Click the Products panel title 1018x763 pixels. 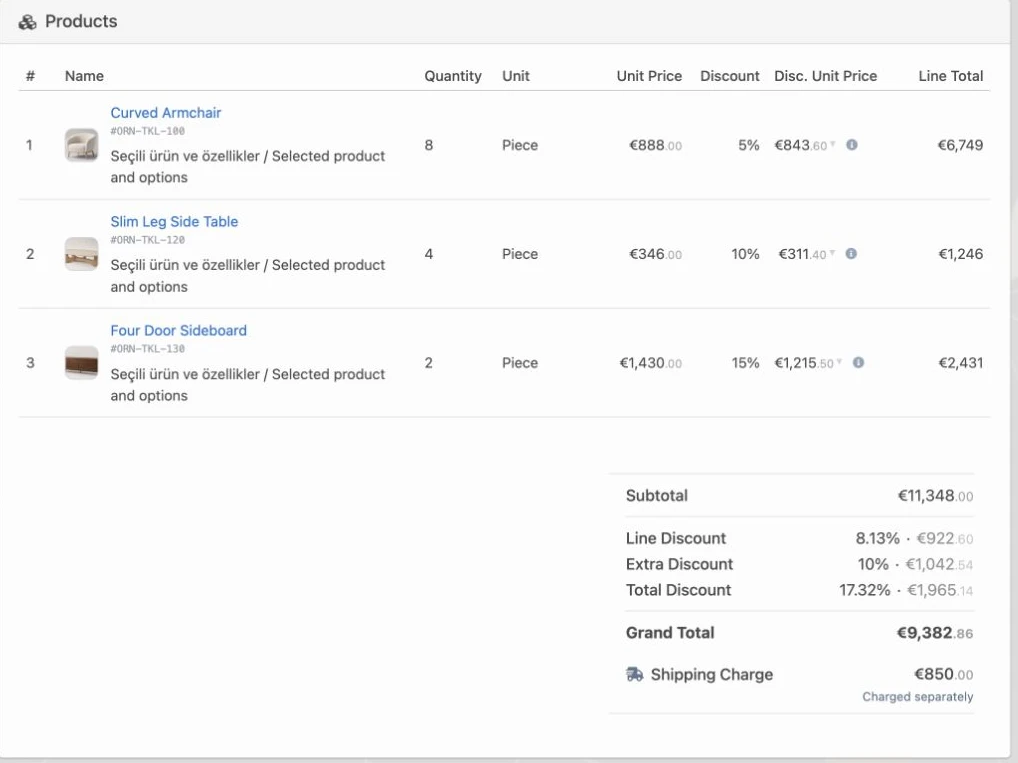[x=81, y=21]
